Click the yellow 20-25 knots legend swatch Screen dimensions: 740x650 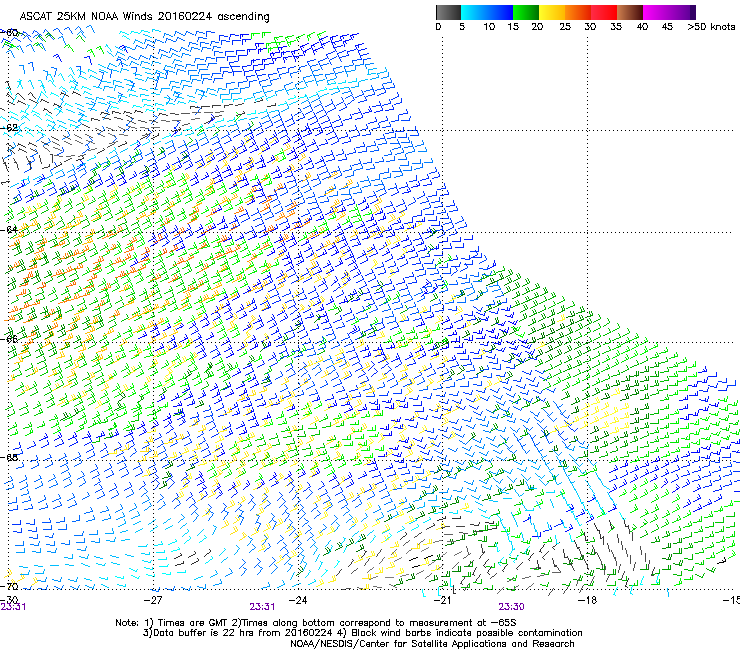pyautogui.click(x=552, y=12)
